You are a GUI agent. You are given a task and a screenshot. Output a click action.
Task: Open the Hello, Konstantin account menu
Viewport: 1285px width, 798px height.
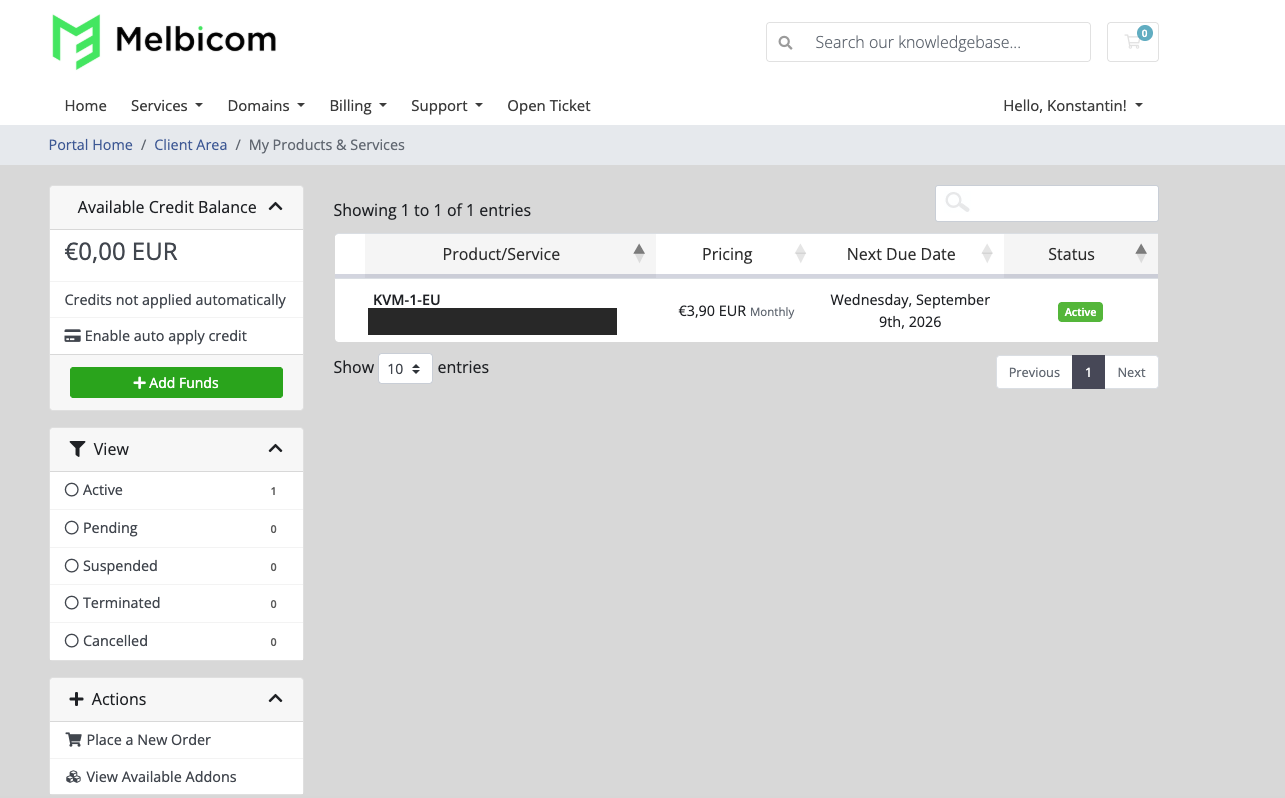tap(1073, 105)
